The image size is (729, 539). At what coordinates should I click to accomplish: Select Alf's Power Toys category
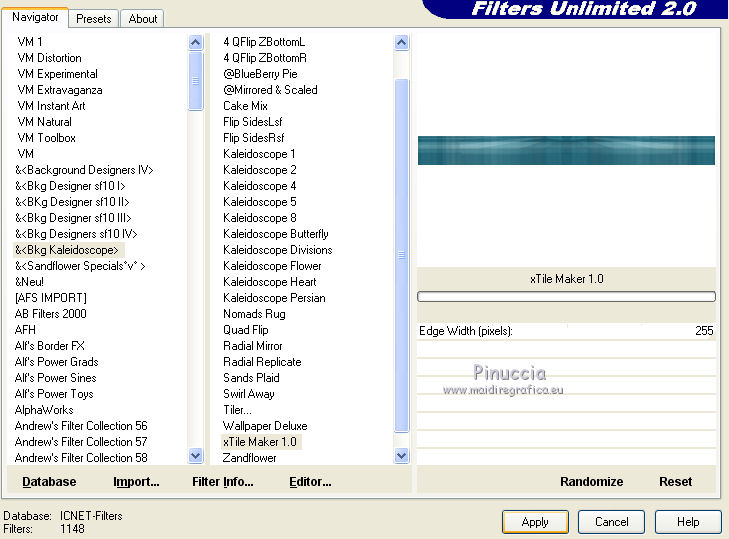coord(54,393)
